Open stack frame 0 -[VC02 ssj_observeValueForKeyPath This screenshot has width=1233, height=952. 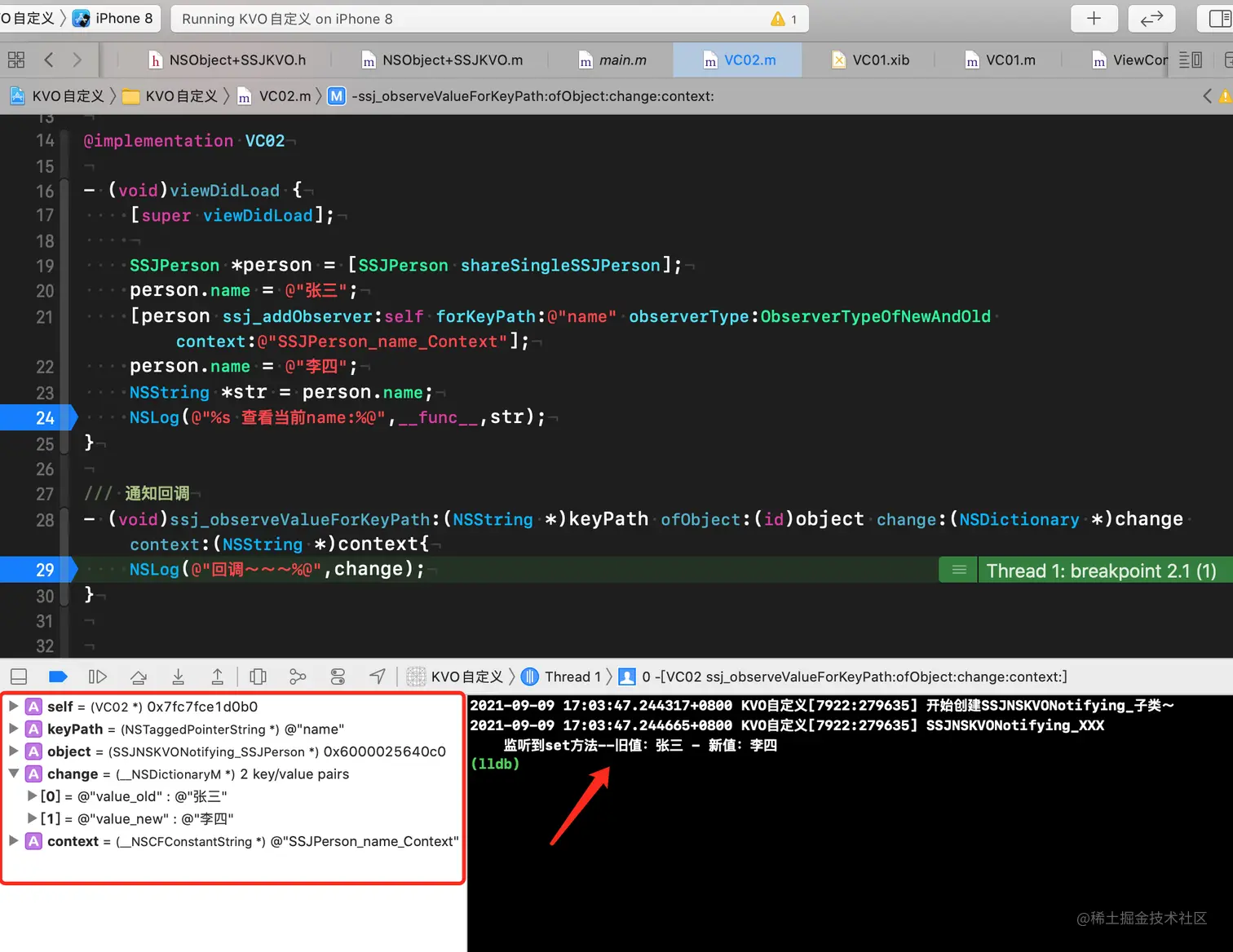pos(843,677)
